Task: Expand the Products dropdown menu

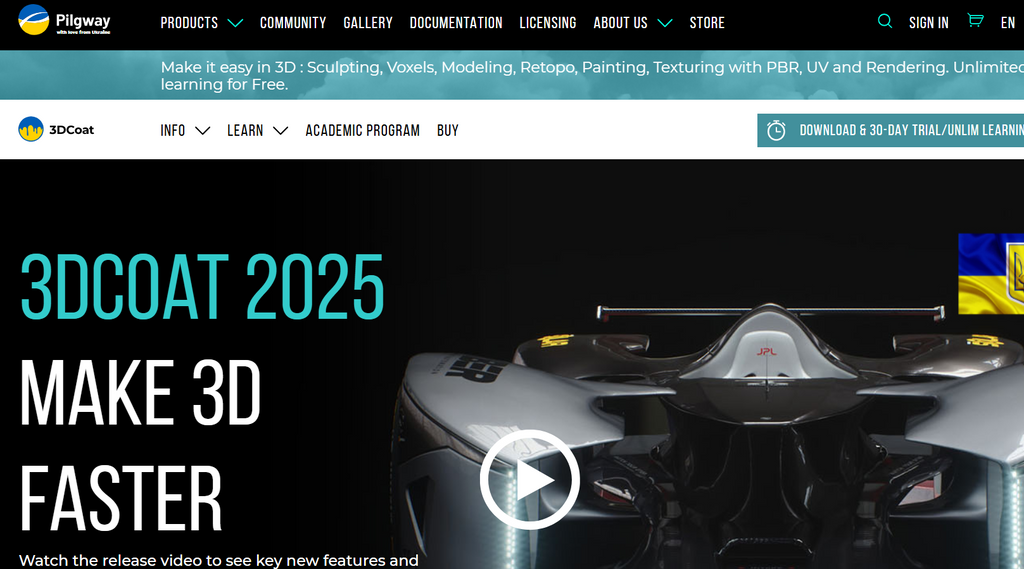Action: [201, 22]
